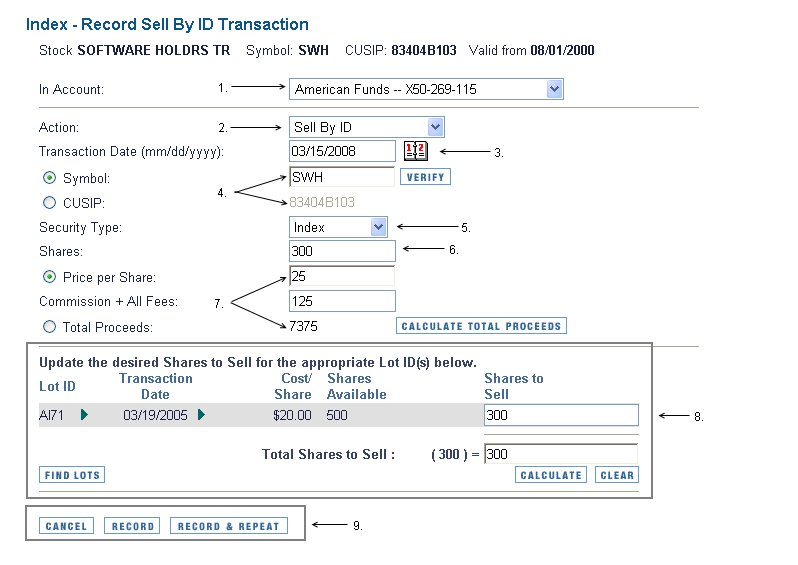Select the CUSIP radio button

(49, 203)
